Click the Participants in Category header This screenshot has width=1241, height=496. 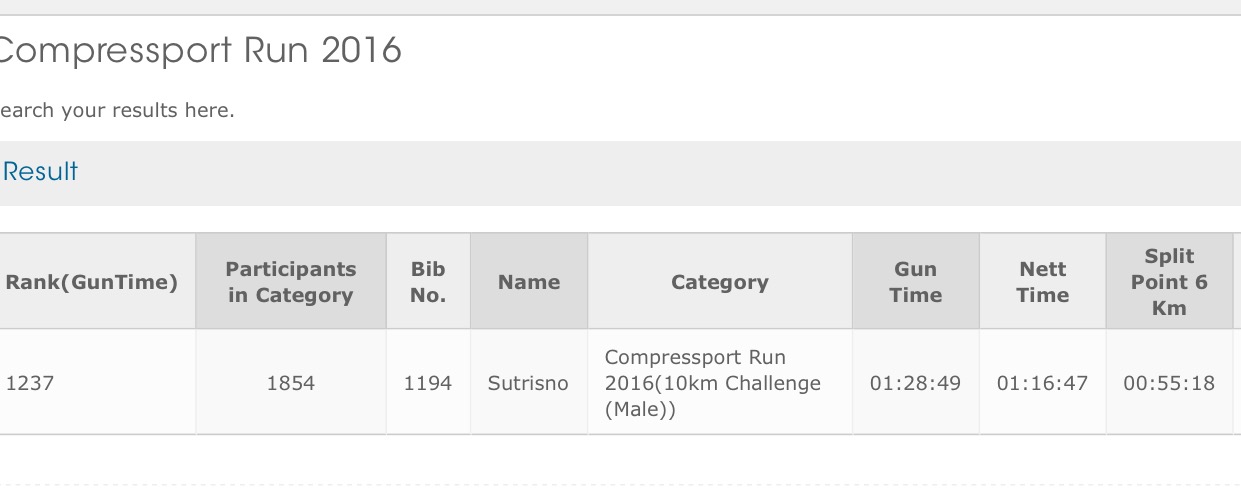pyautogui.click(x=291, y=282)
